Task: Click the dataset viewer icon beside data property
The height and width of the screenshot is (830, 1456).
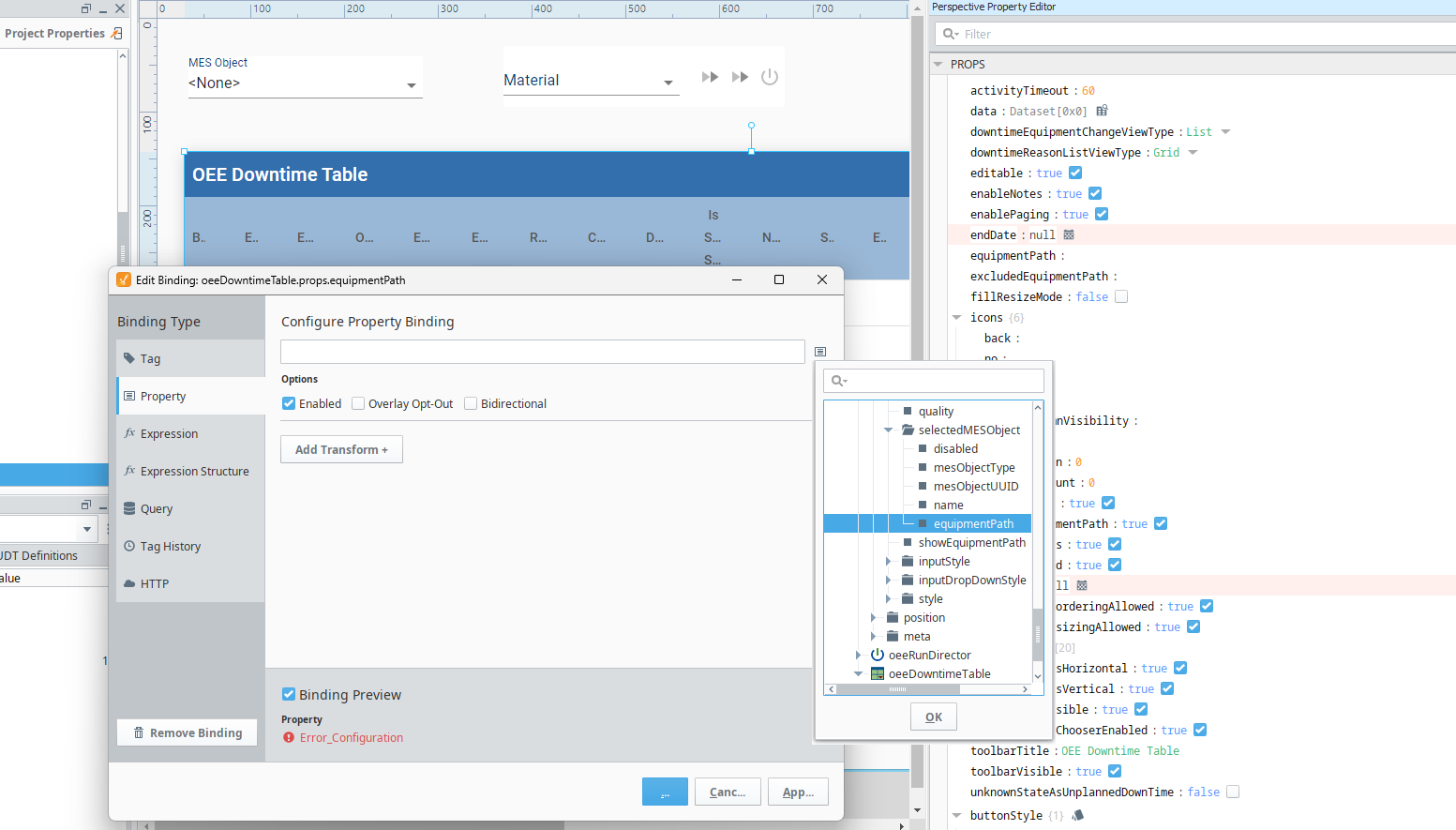Action: click(x=1102, y=111)
